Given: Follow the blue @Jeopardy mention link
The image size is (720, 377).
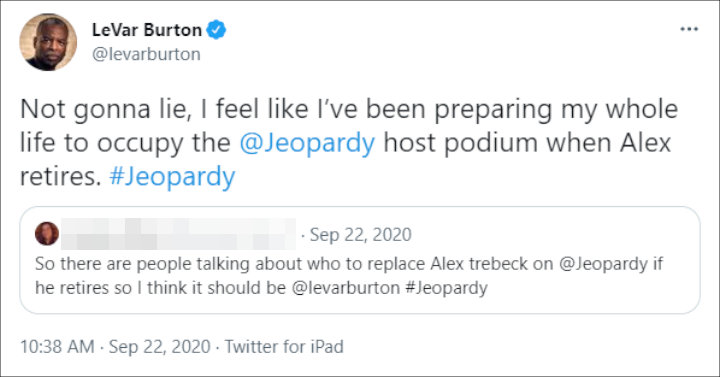Looking at the screenshot, I should coord(307,143).
